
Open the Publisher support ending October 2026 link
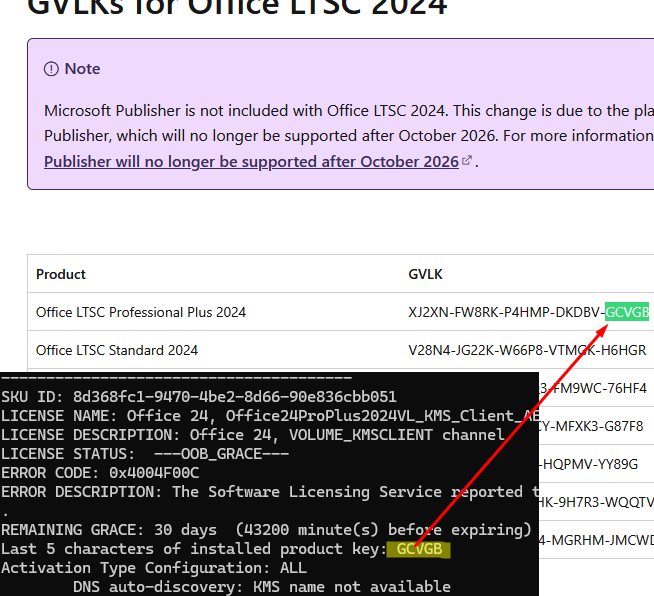pos(251,161)
